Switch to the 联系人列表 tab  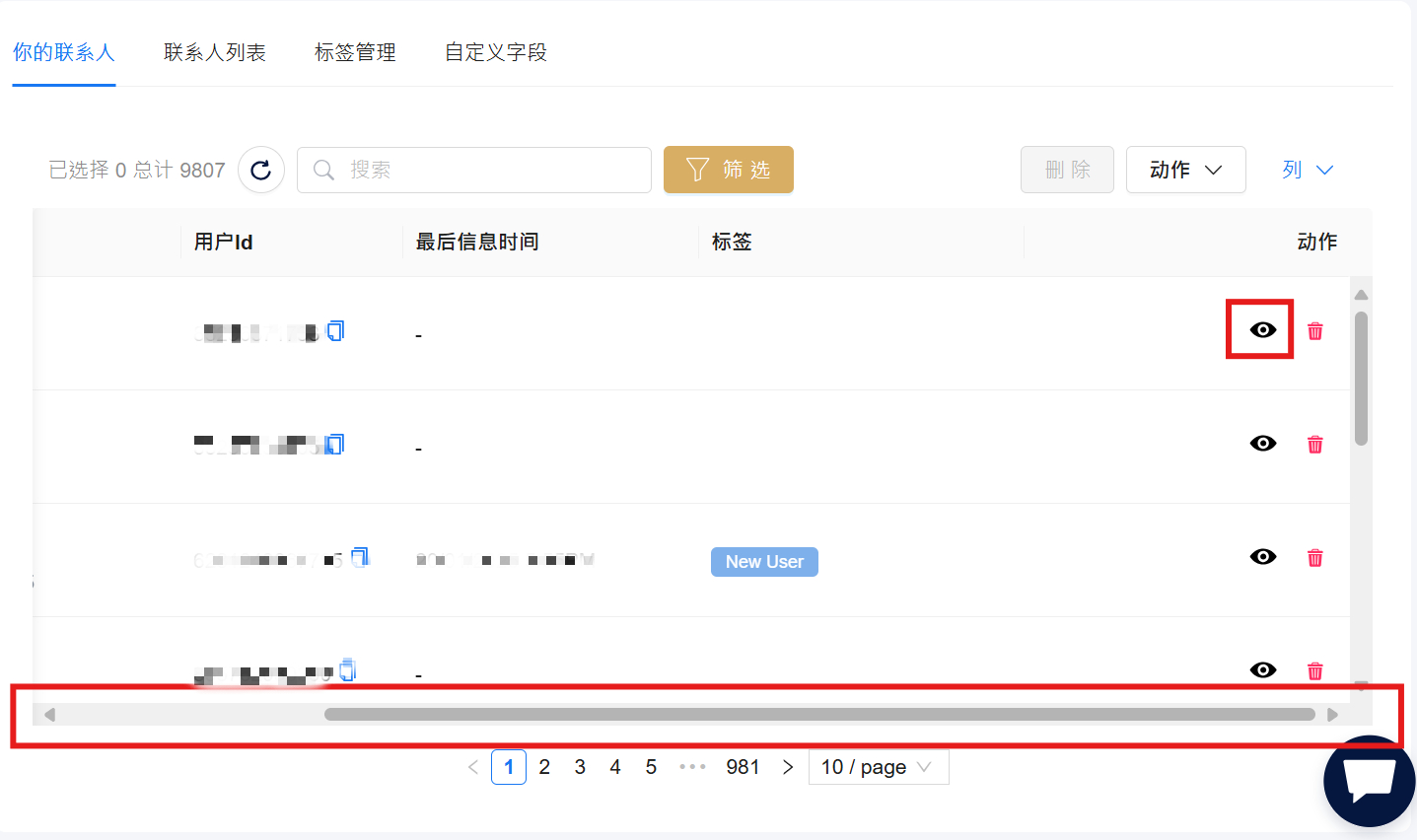point(215,52)
